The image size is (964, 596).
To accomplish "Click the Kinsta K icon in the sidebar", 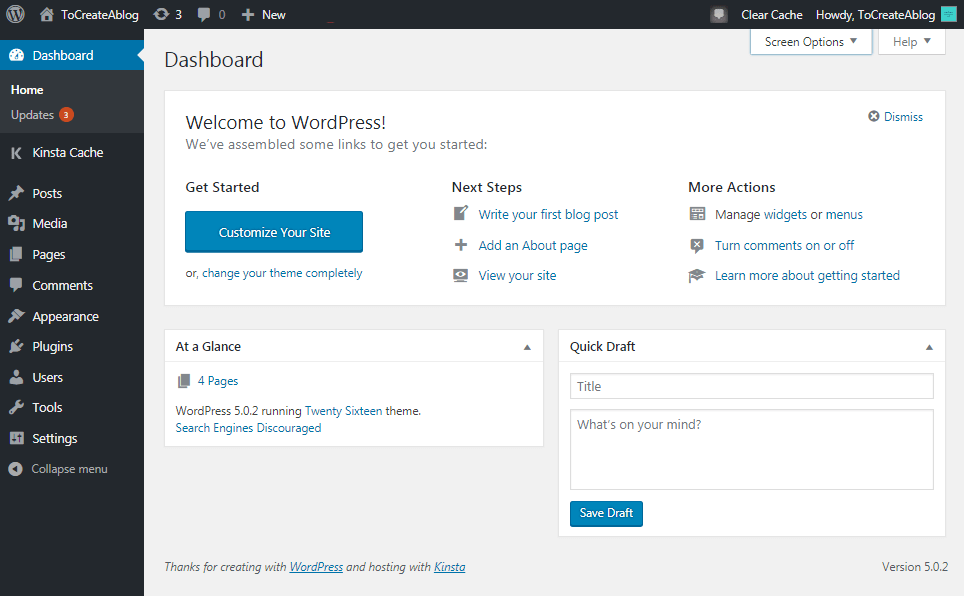I will coord(17,153).
